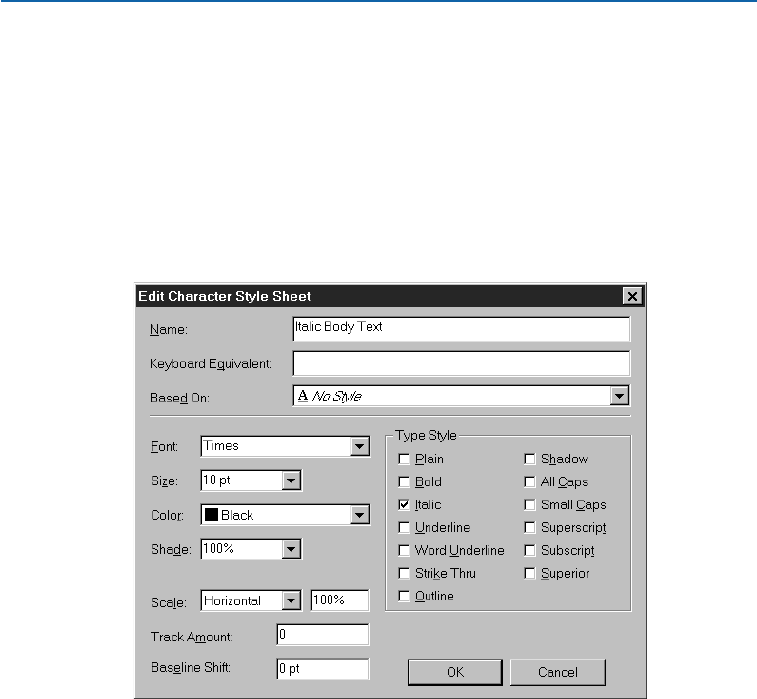Enable the Outline checkbox
The height and width of the screenshot is (699, 757).
click(404, 596)
